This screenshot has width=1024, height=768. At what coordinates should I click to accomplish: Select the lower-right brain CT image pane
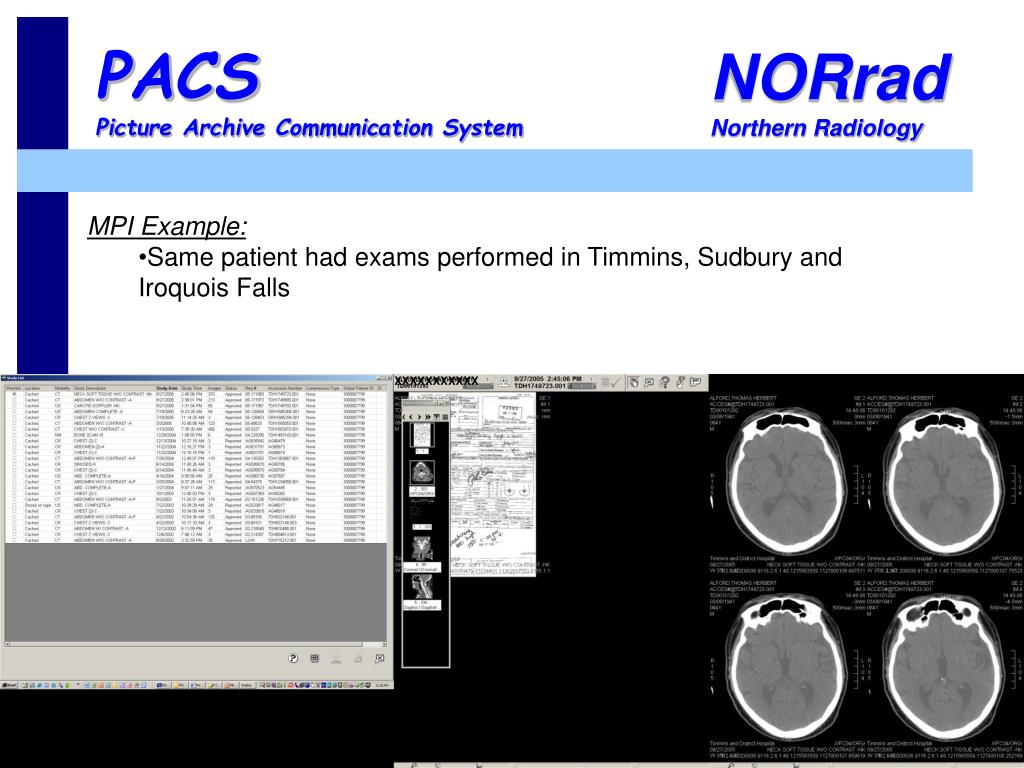click(x=945, y=669)
